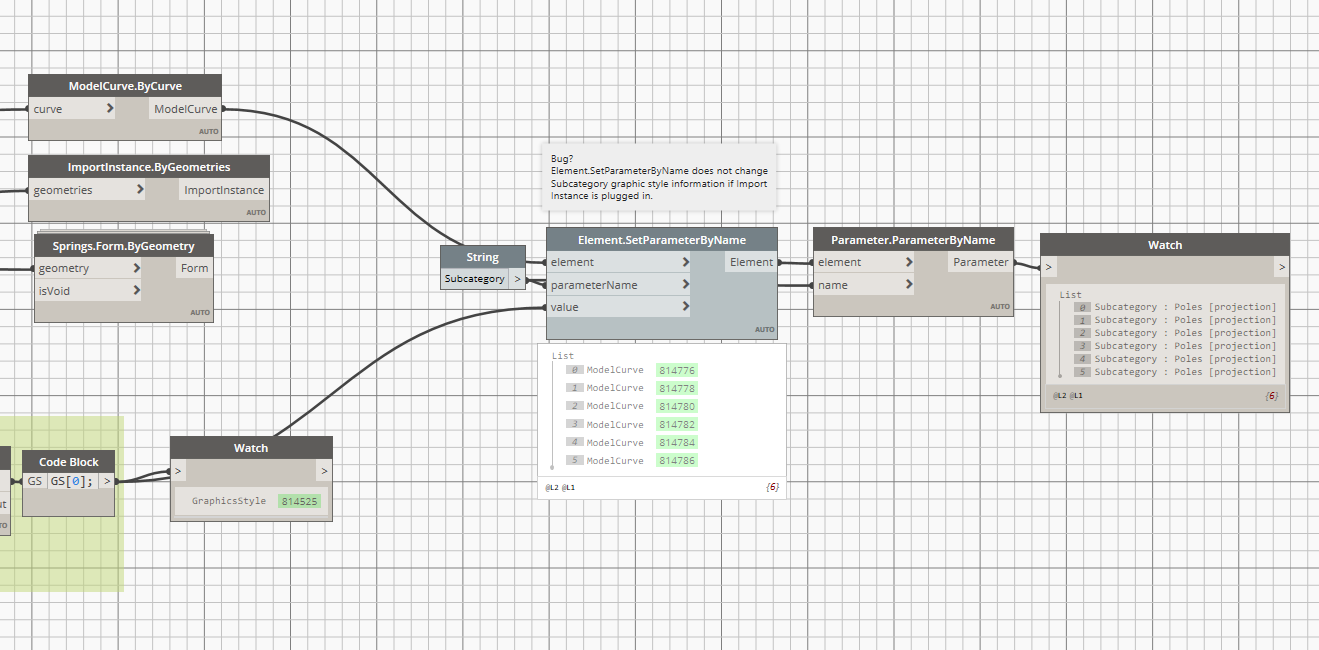The width and height of the screenshot is (1319, 650).
Task: Click element ID 814782 in preview list
Action: point(677,424)
